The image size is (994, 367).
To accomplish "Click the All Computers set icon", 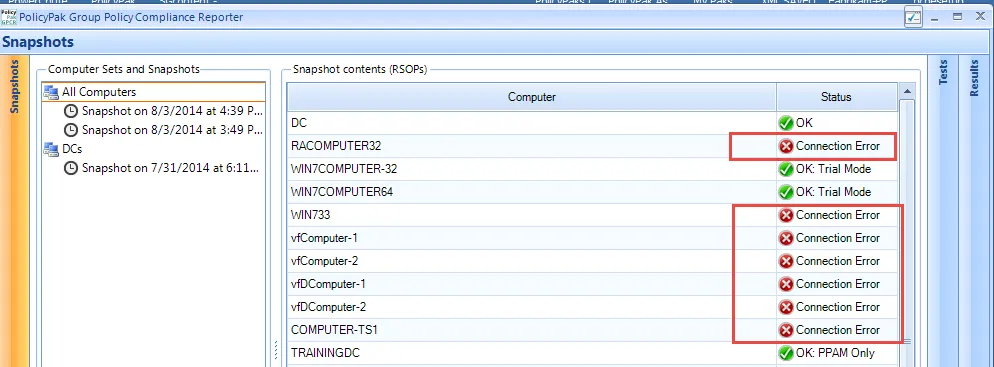I will tap(51, 93).
